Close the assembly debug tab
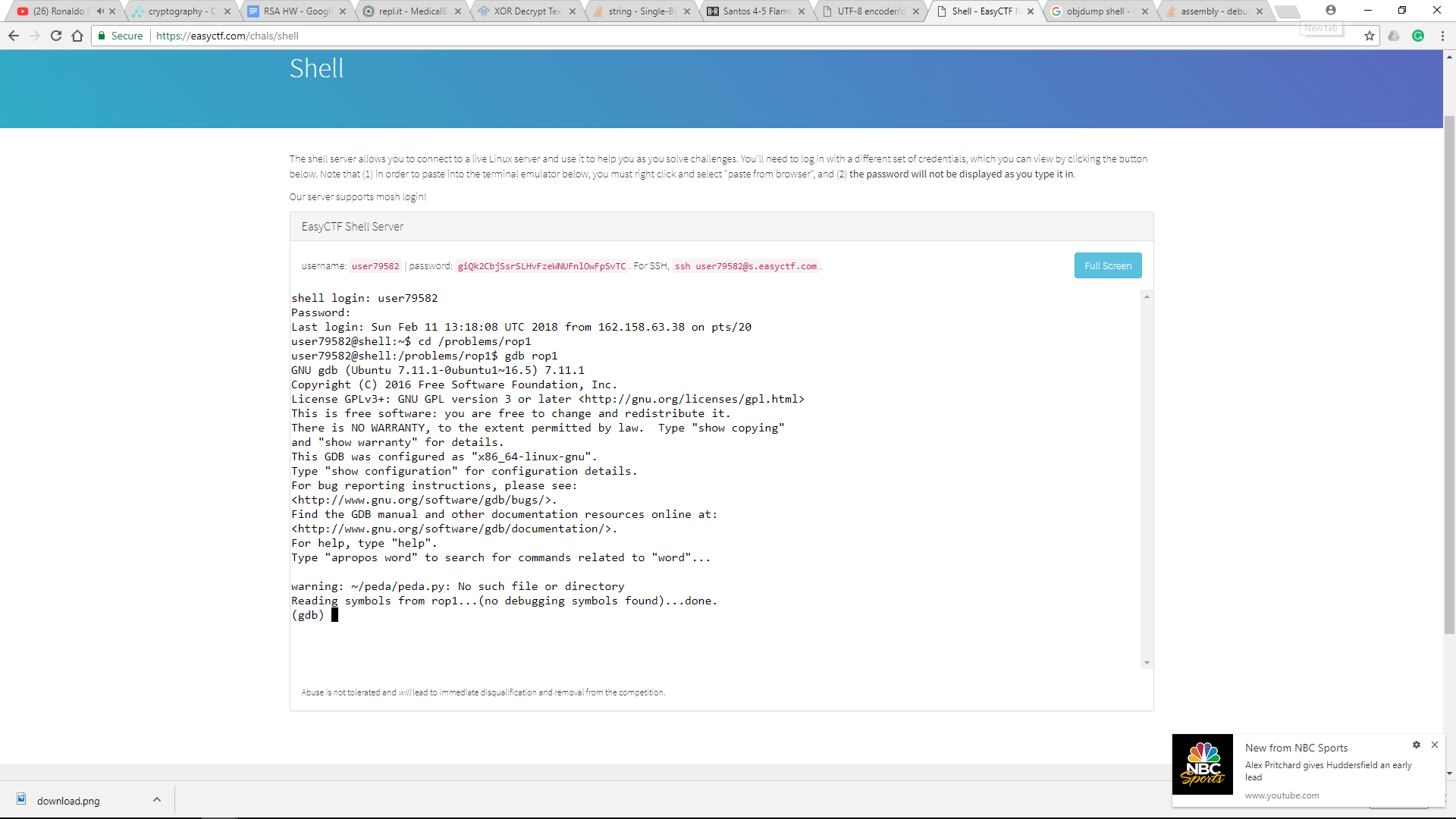Viewport: 1456px width, 819px height. coord(1260,11)
